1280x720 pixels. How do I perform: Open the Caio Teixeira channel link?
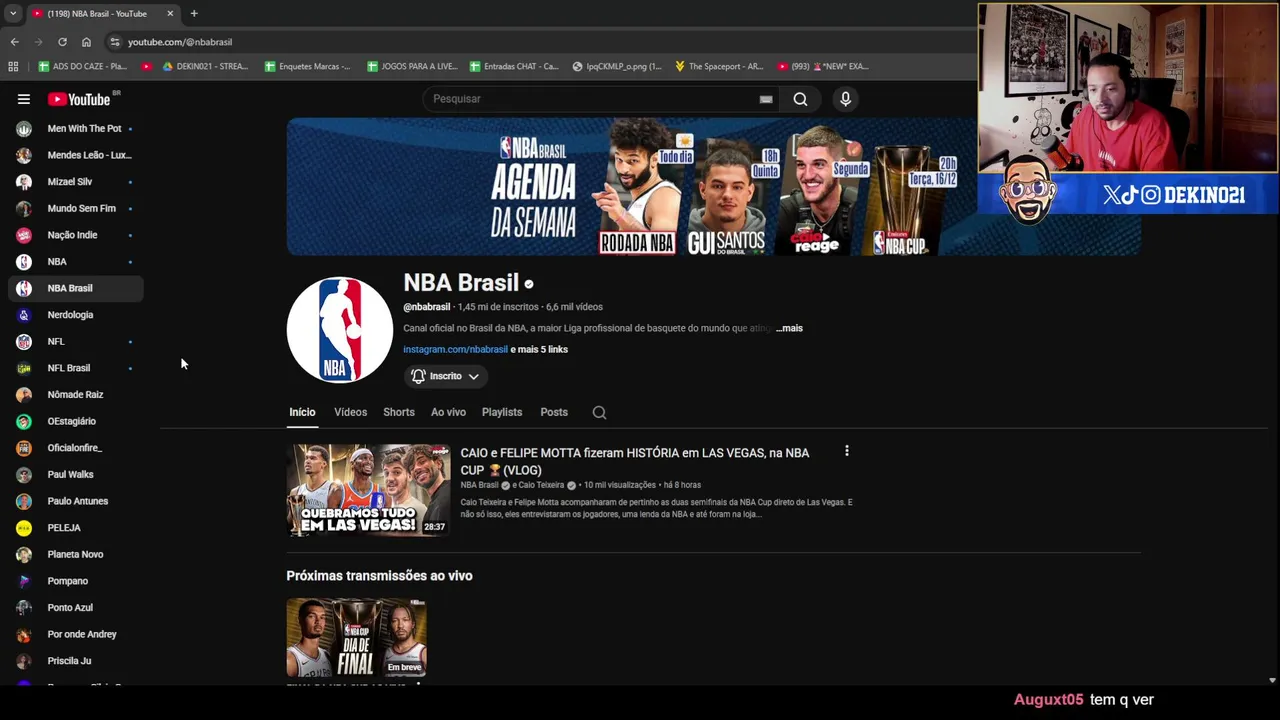point(541,485)
